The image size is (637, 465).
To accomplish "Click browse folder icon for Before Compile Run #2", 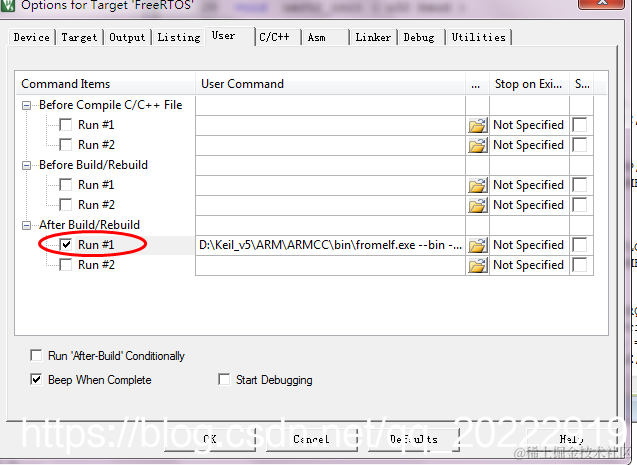I will [477, 145].
